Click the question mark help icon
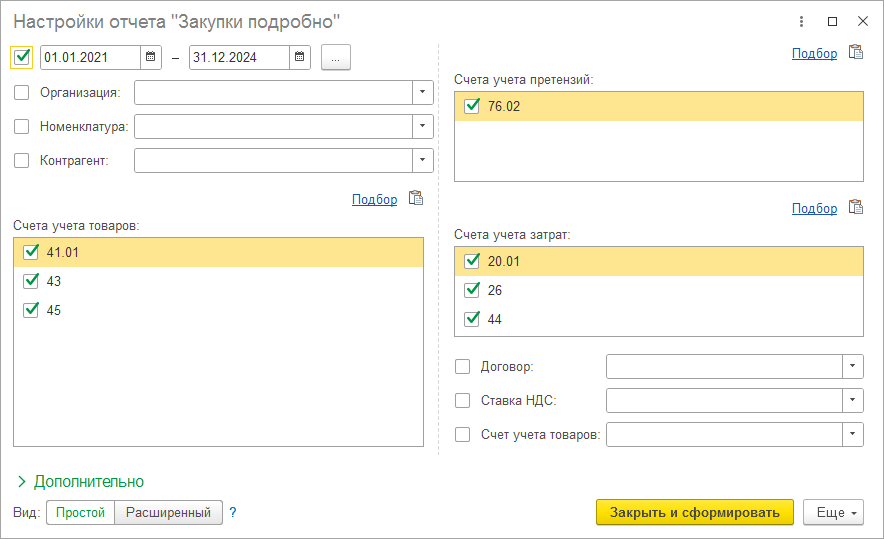The width and height of the screenshot is (884, 539). click(x=233, y=513)
